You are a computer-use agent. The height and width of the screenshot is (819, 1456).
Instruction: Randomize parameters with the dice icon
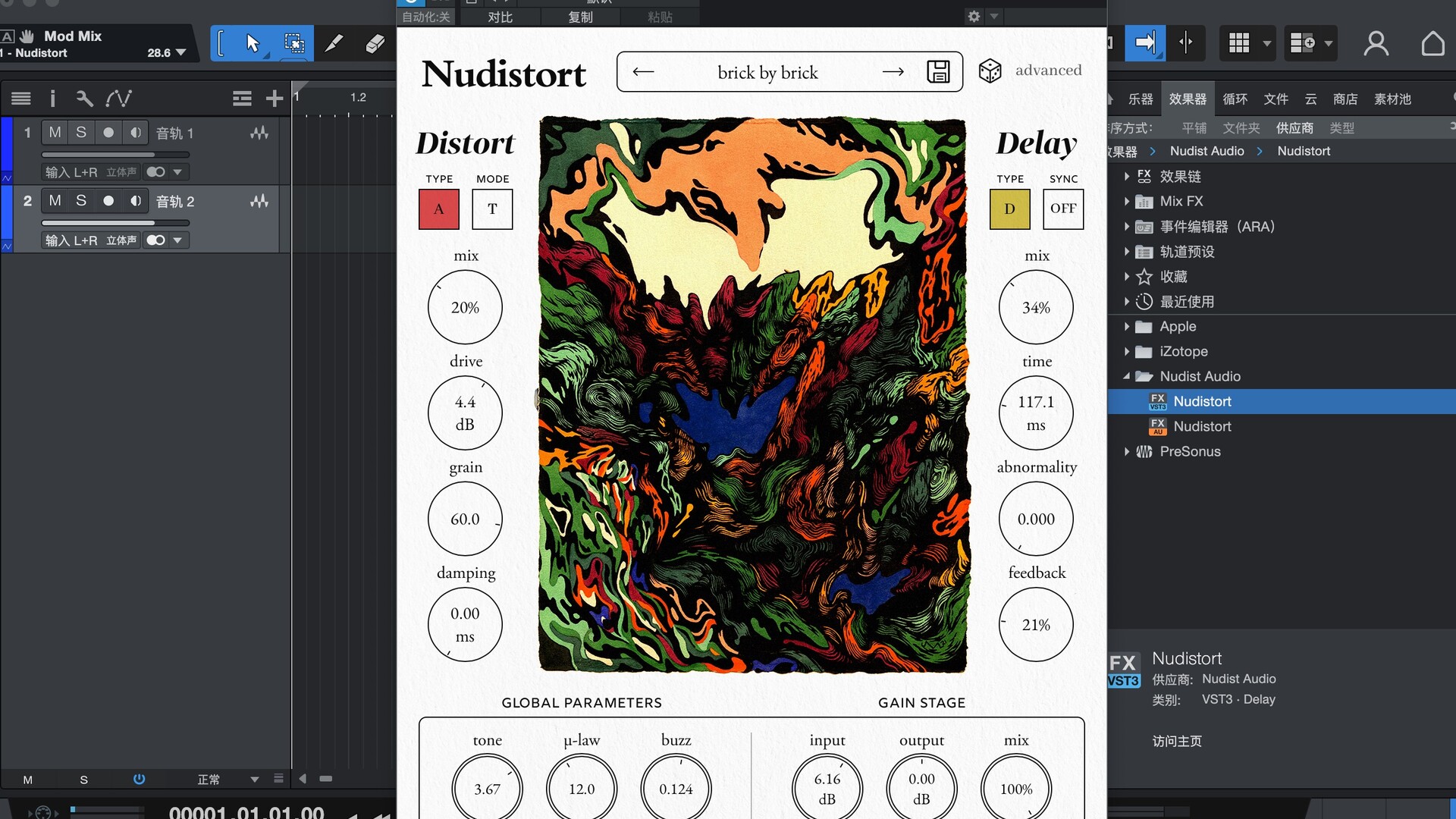(990, 71)
